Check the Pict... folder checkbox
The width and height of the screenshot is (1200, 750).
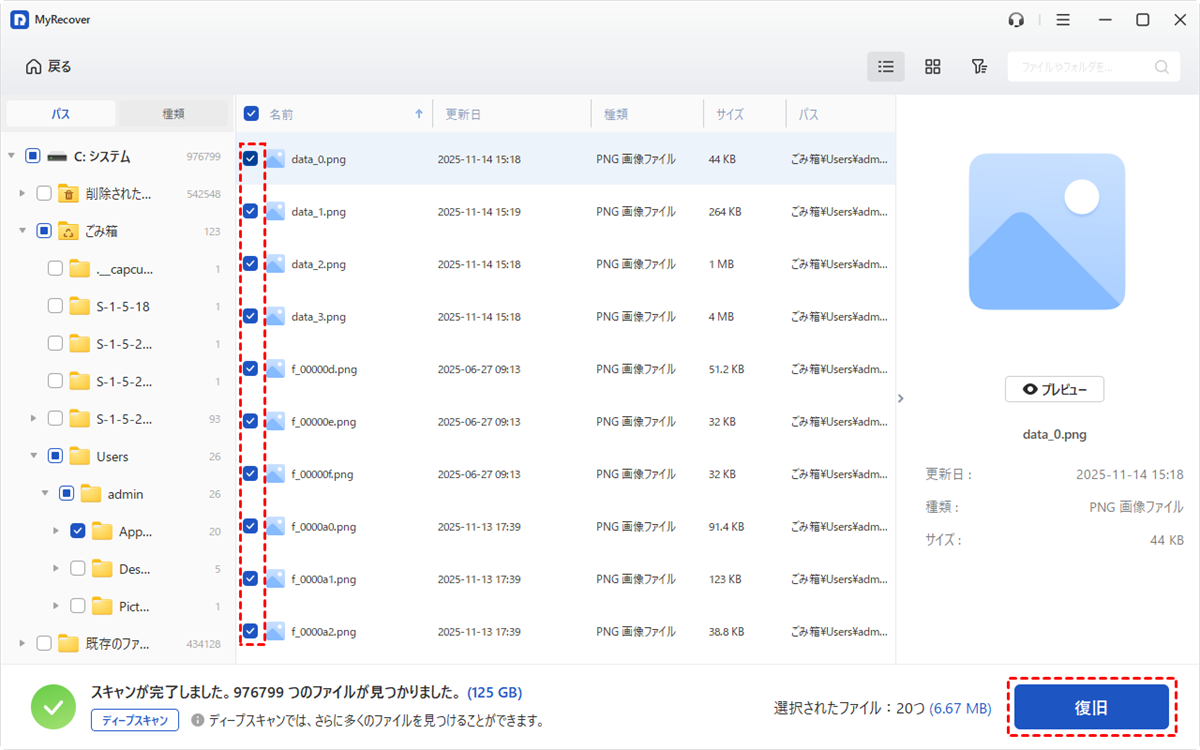pos(78,606)
